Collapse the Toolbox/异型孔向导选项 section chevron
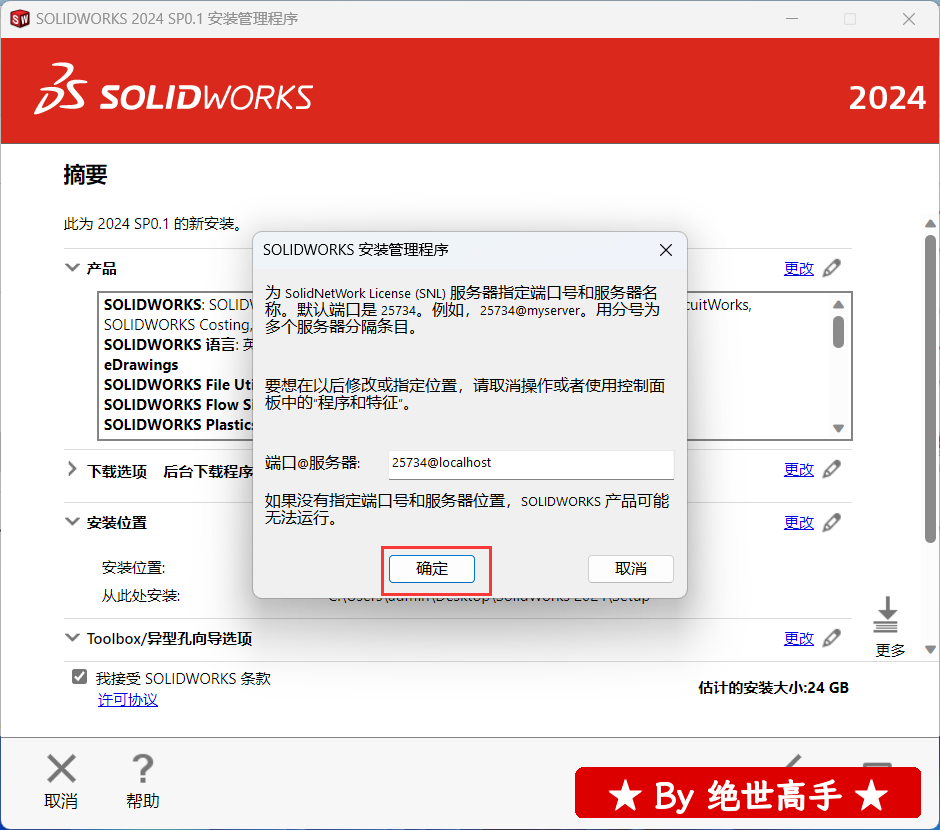The height and width of the screenshot is (830, 940). pyautogui.click(x=72, y=637)
